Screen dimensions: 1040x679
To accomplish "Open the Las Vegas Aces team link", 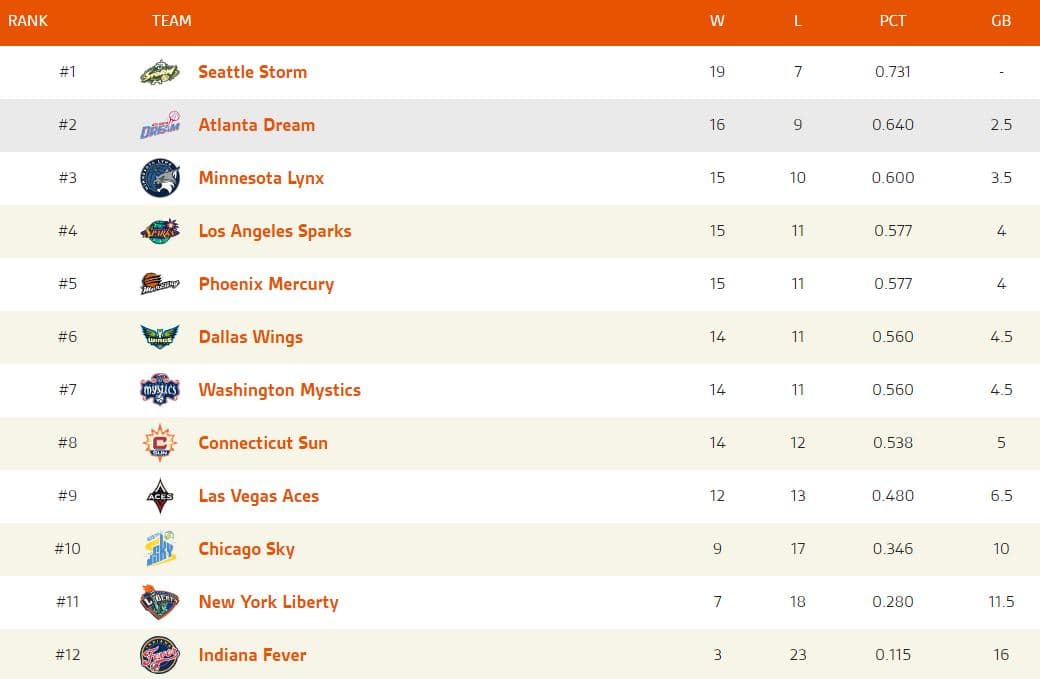I will [260, 496].
